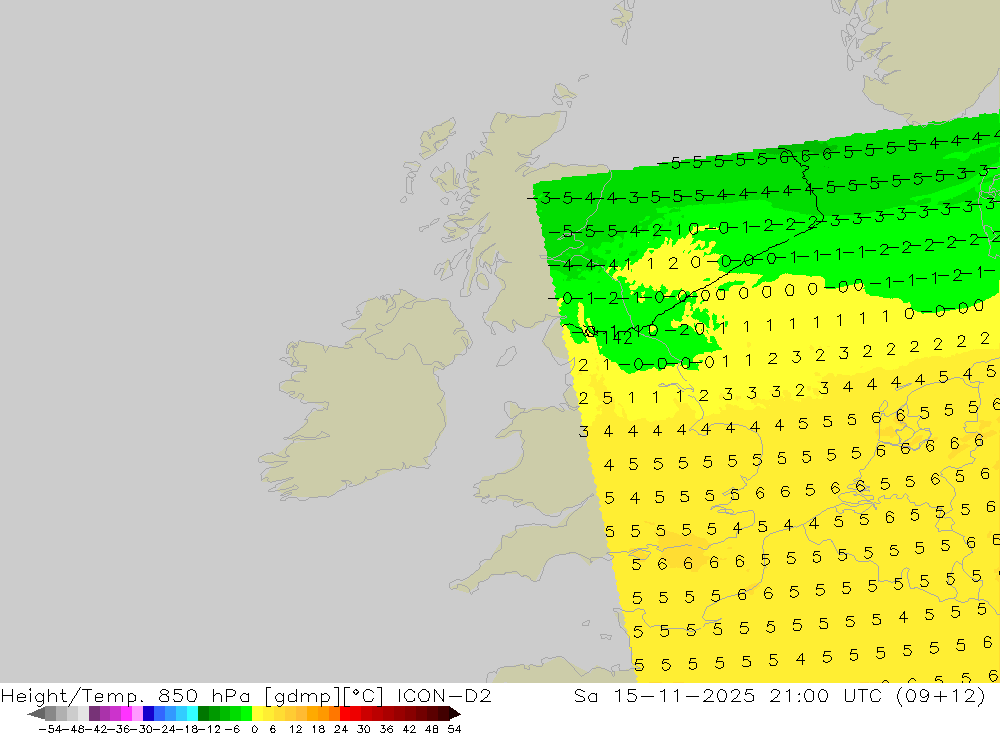Image resolution: width=1000 pixels, height=733 pixels.
Task: Click the '(09+12)' forecast run label
Action: (941, 696)
